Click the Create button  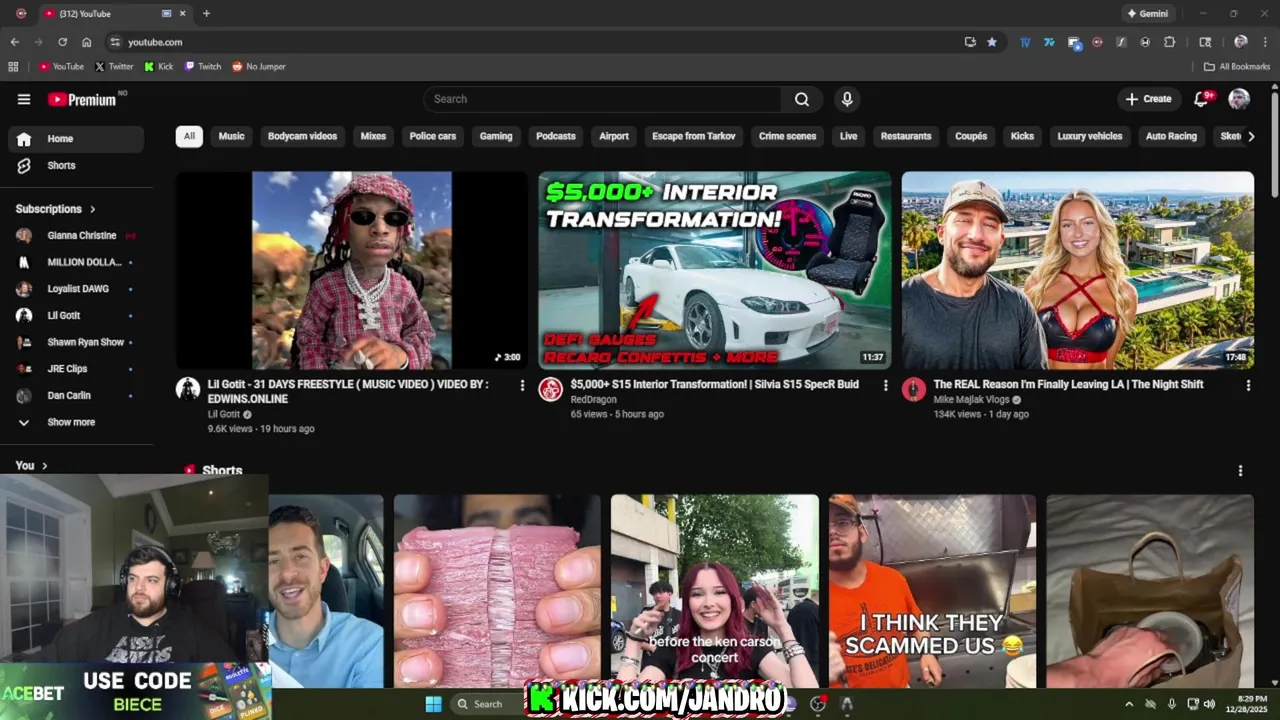[x=1148, y=99]
